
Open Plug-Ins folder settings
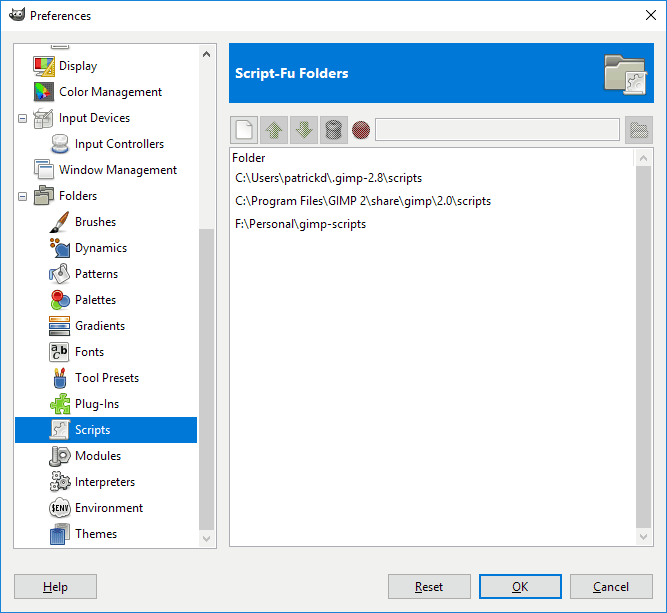pos(96,404)
